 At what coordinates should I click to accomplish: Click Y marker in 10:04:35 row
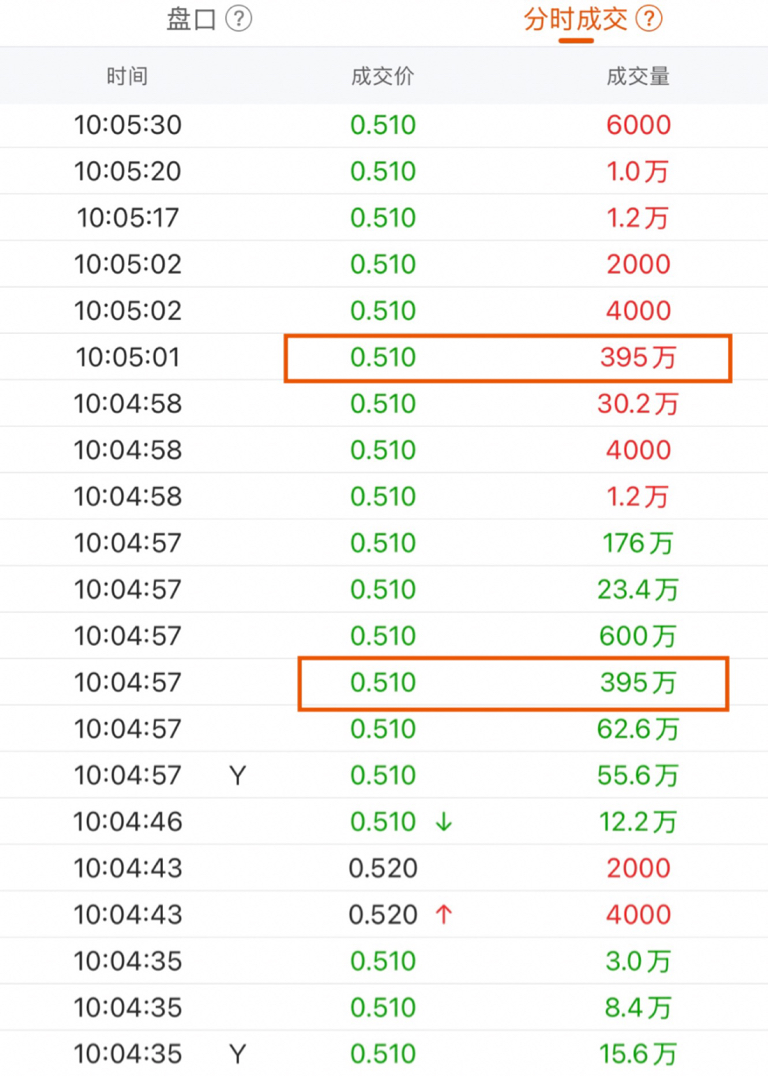[x=237, y=1053]
